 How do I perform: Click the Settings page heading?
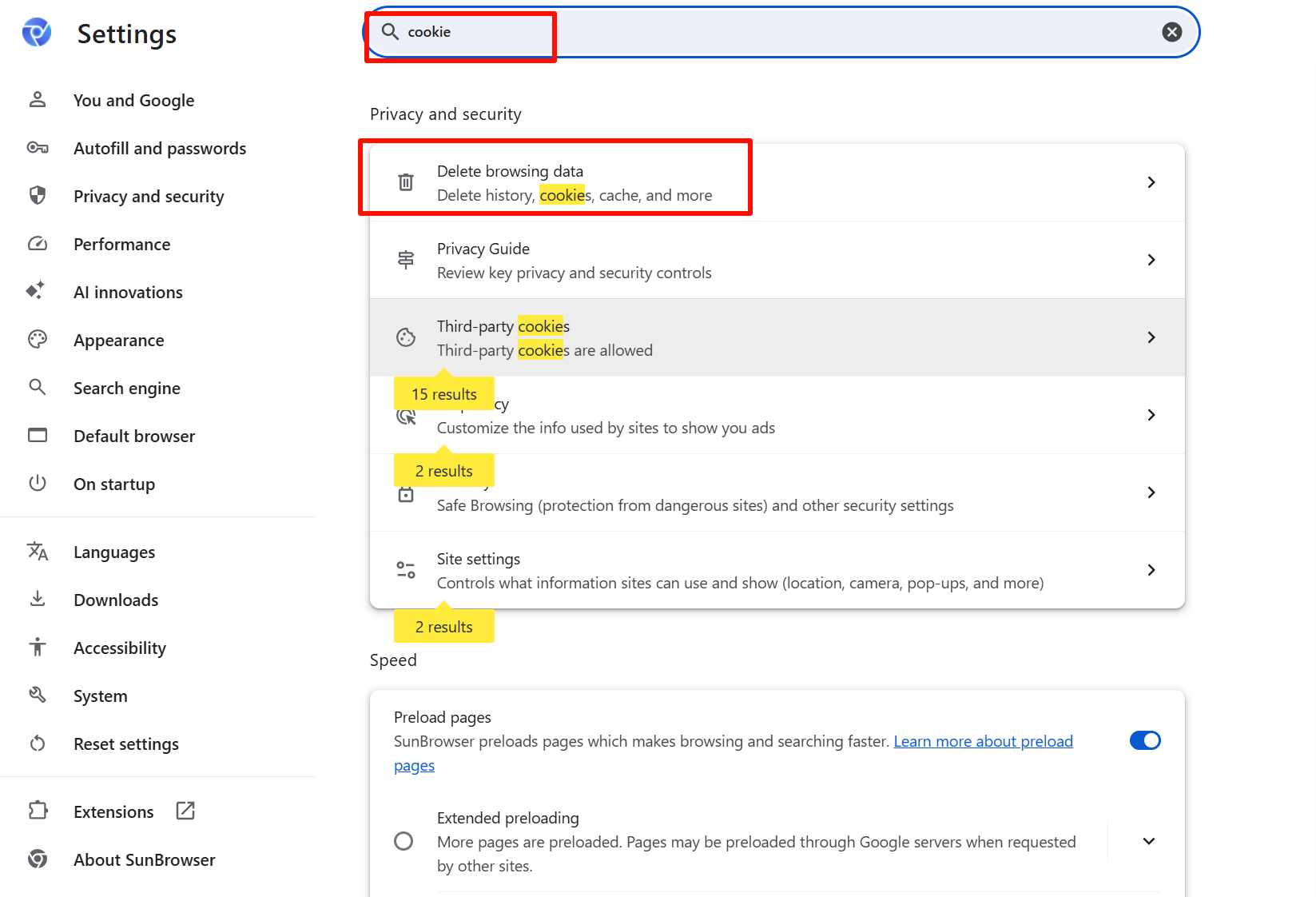126,34
